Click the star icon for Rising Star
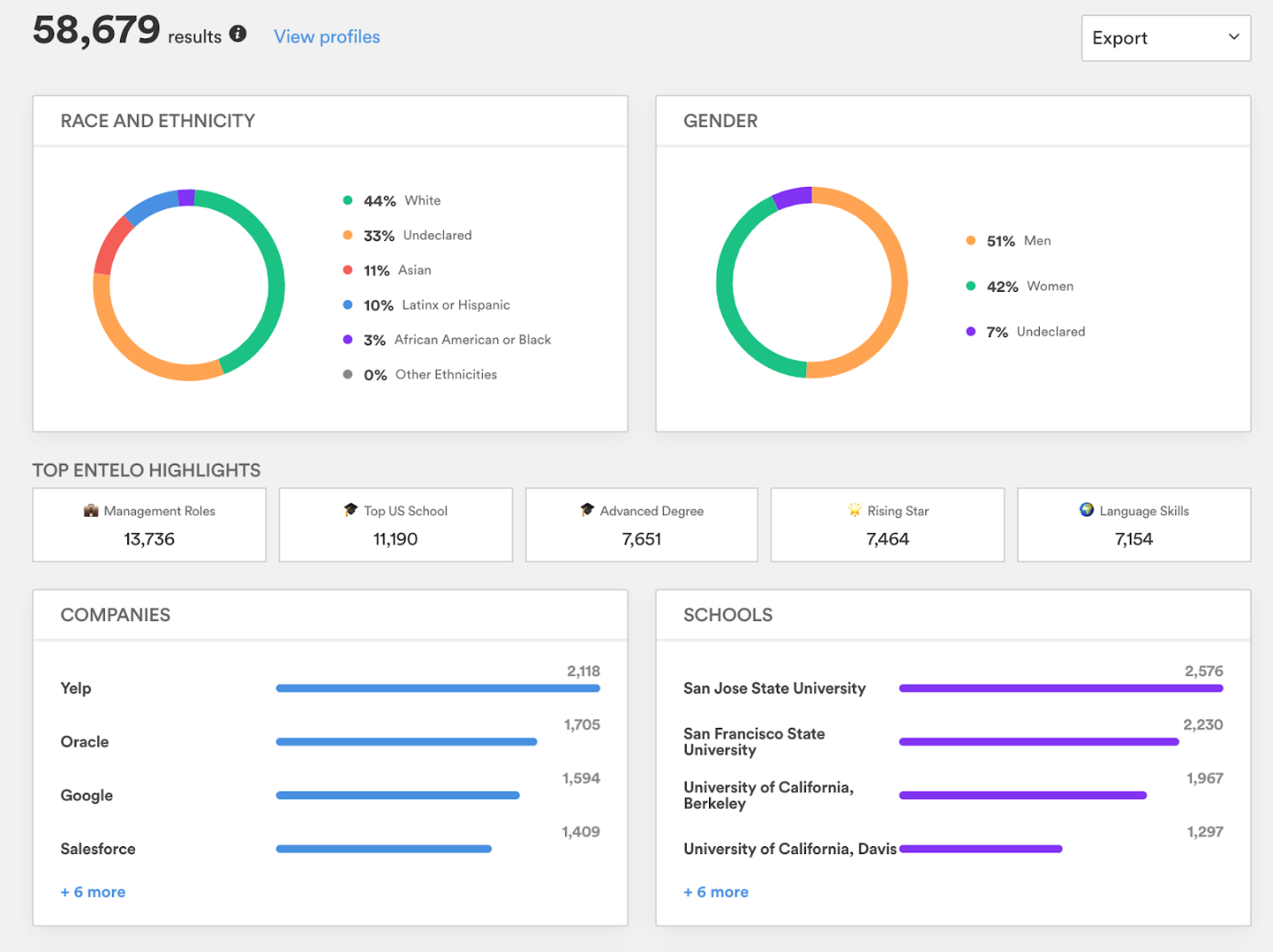 (855, 510)
